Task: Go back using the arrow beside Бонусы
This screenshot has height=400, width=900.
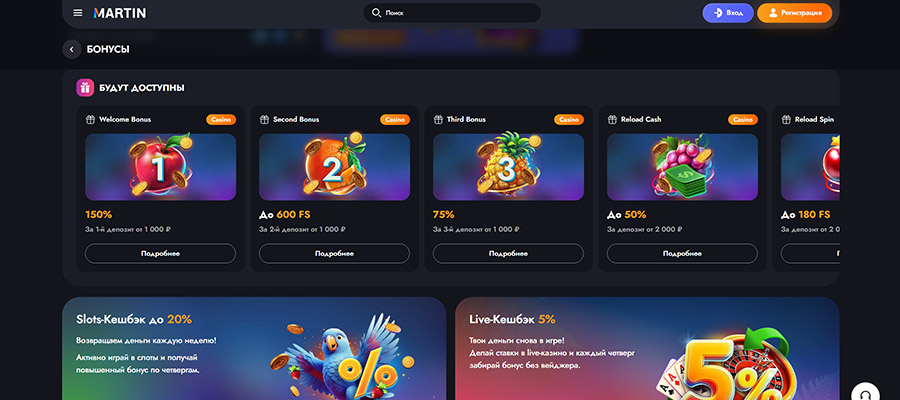Action: click(x=72, y=49)
